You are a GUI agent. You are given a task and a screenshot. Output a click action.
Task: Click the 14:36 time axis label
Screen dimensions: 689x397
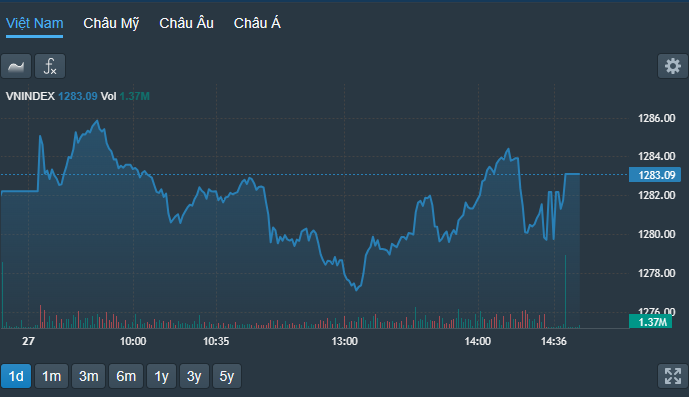[554, 341]
